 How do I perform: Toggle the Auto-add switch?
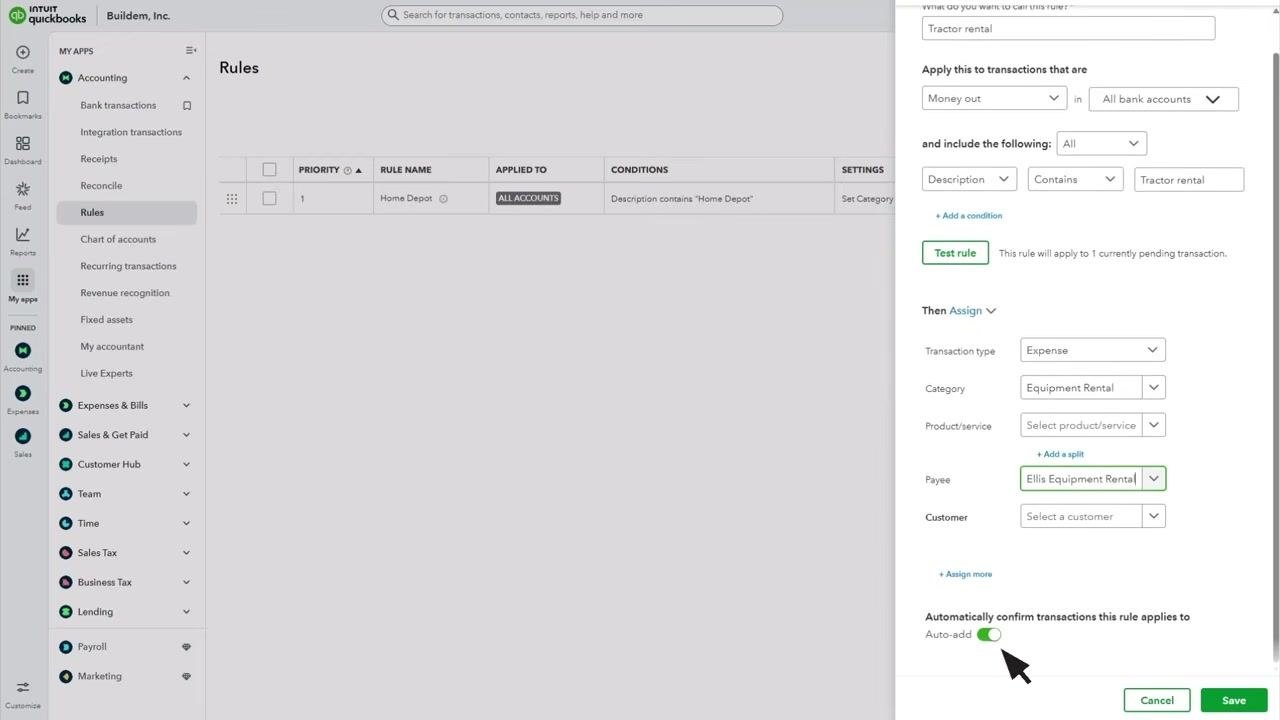(x=989, y=635)
